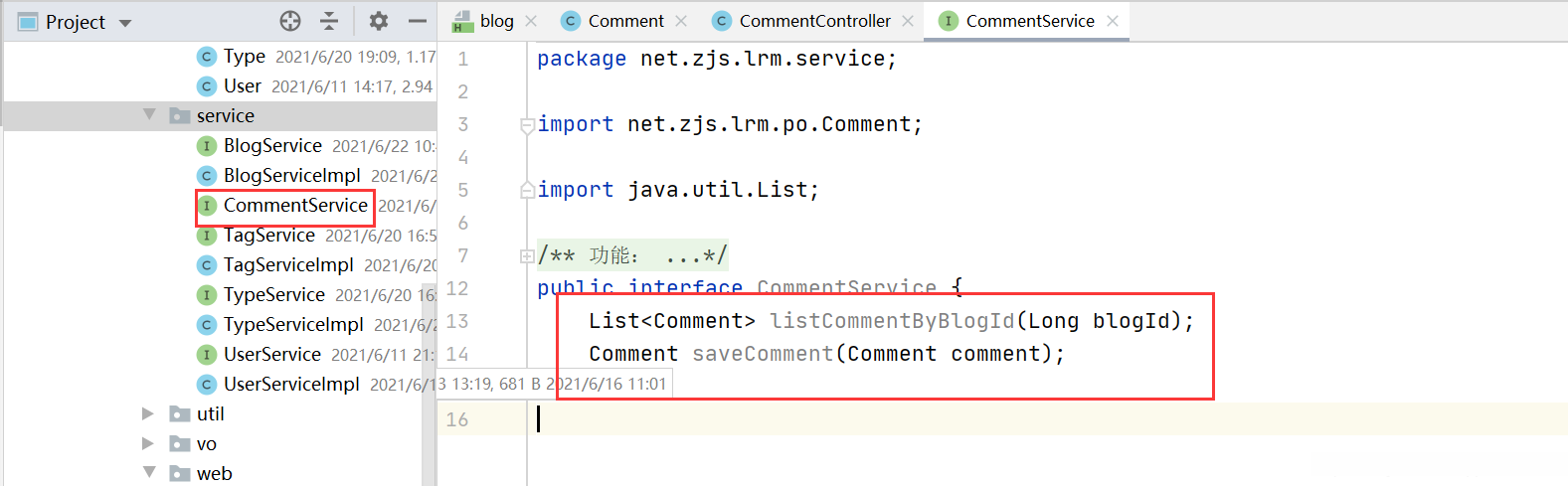The width and height of the screenshot is (1568, 486).
Task: Place cursor on empty line 16
Action: coord(795,419)
